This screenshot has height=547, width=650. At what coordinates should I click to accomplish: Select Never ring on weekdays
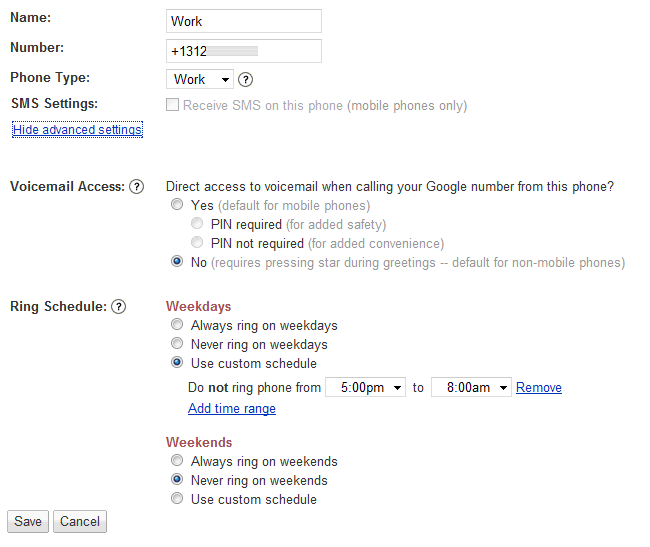177,343
